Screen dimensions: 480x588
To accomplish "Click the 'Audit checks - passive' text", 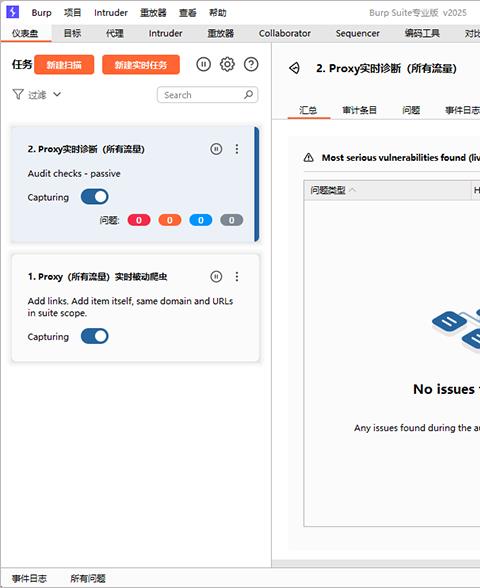I will tap(74, 174).
